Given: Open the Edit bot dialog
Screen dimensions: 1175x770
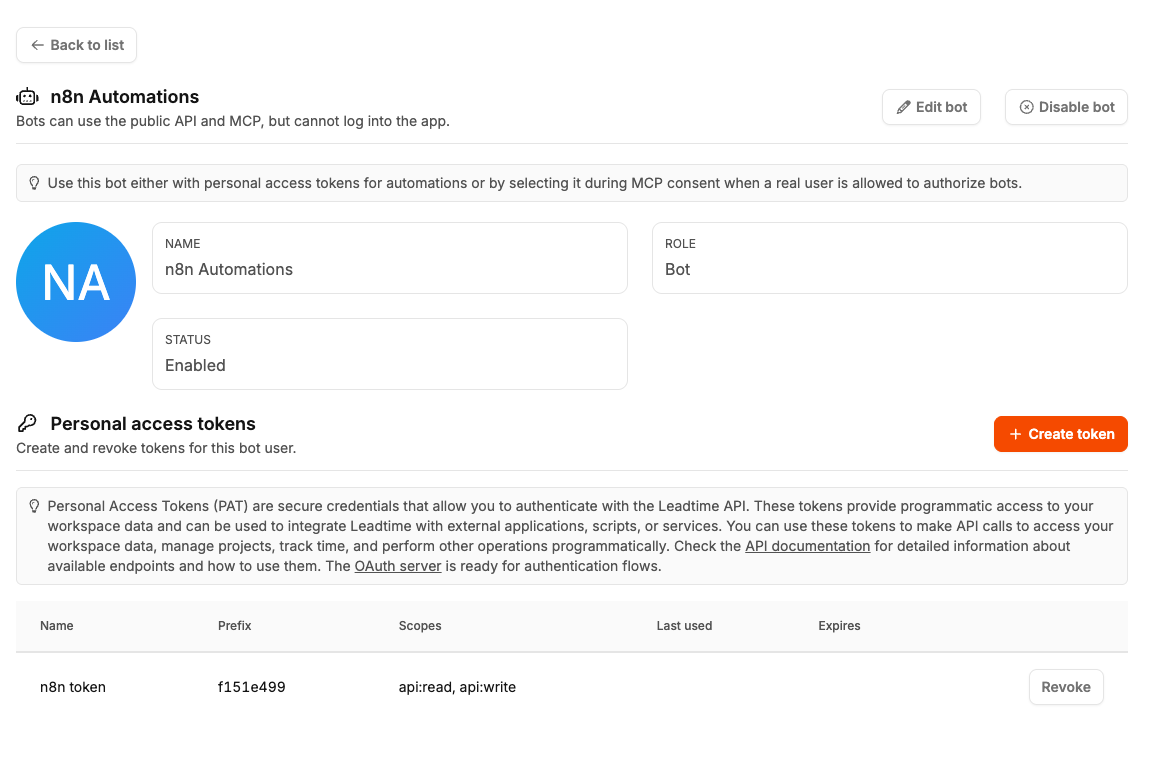Looking at the screenshot, I should point(931,107).
